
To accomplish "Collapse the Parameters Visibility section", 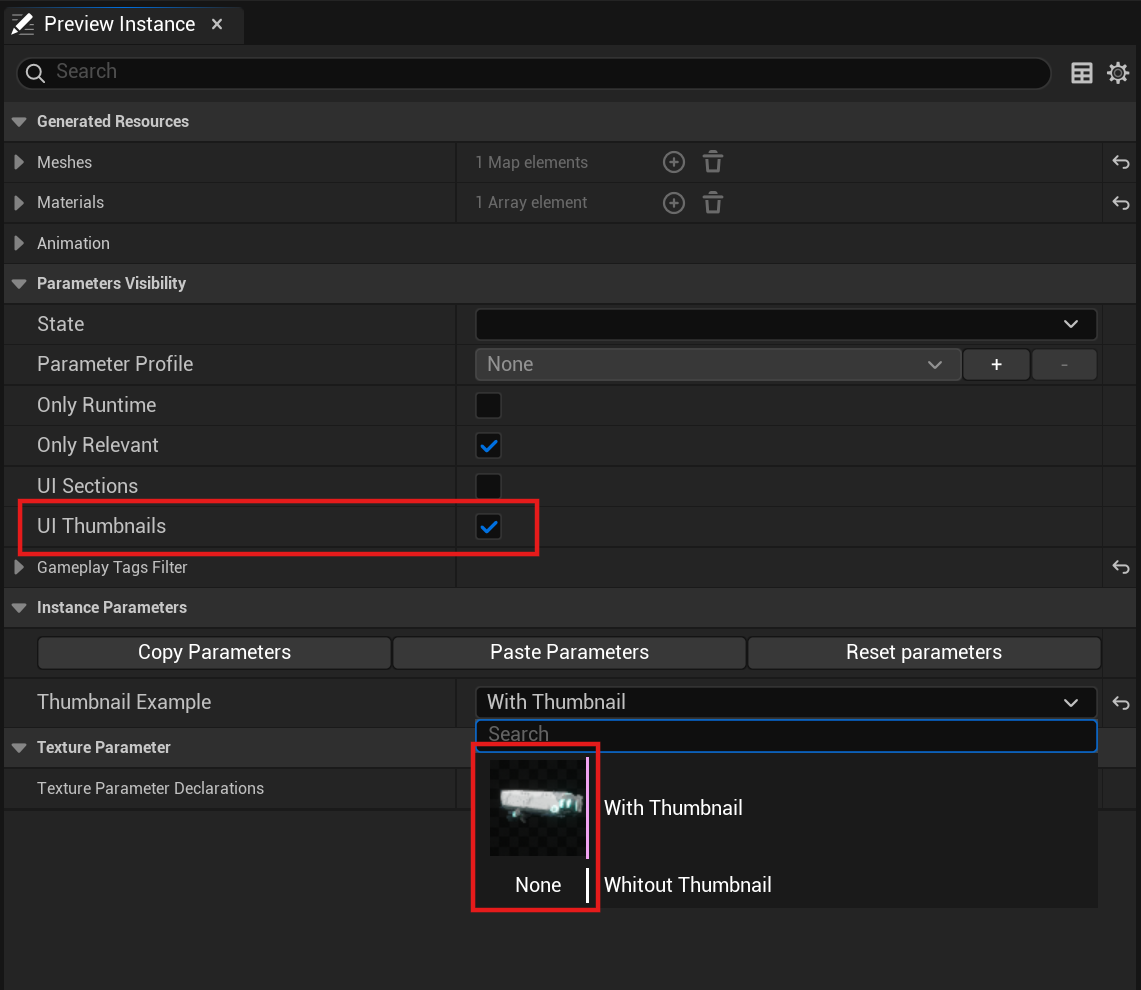I will tap(20, 284).
